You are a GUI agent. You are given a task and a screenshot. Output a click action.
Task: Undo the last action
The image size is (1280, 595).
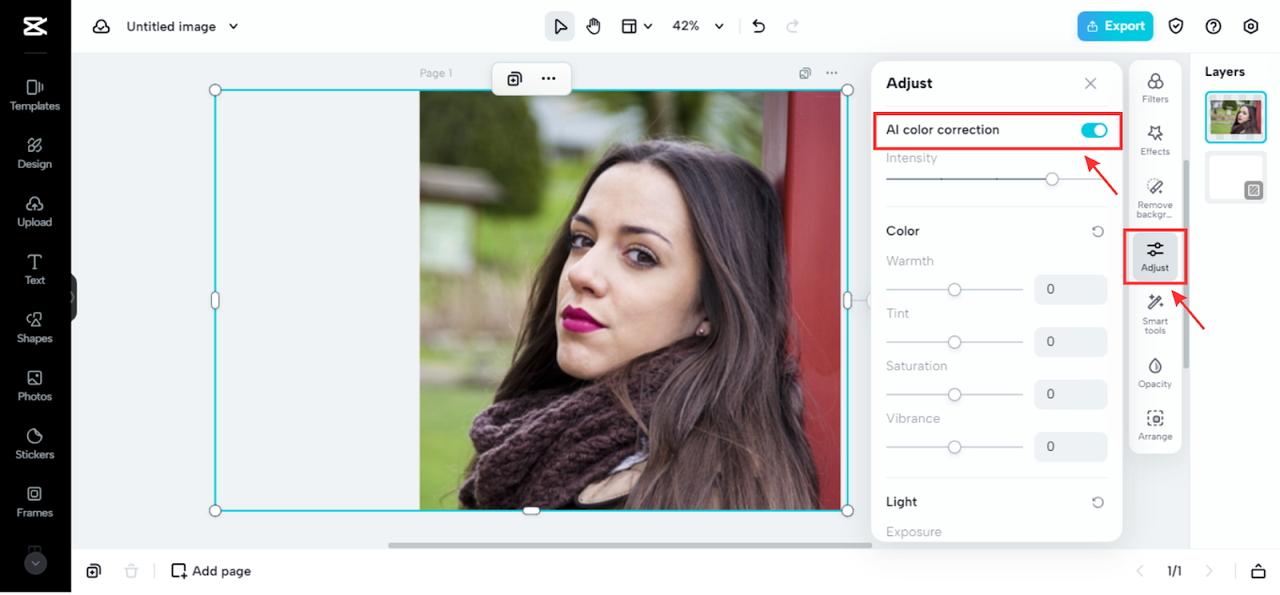[x=759, y=26]
